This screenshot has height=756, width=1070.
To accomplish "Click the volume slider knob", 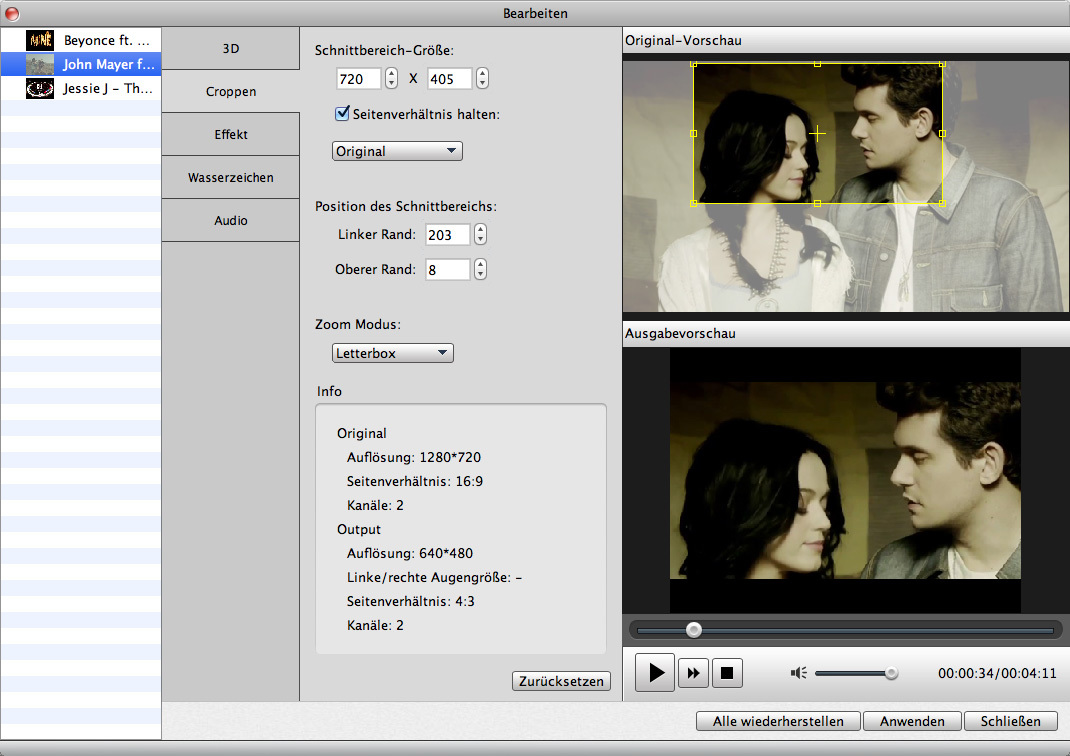I will pos(891,673).
